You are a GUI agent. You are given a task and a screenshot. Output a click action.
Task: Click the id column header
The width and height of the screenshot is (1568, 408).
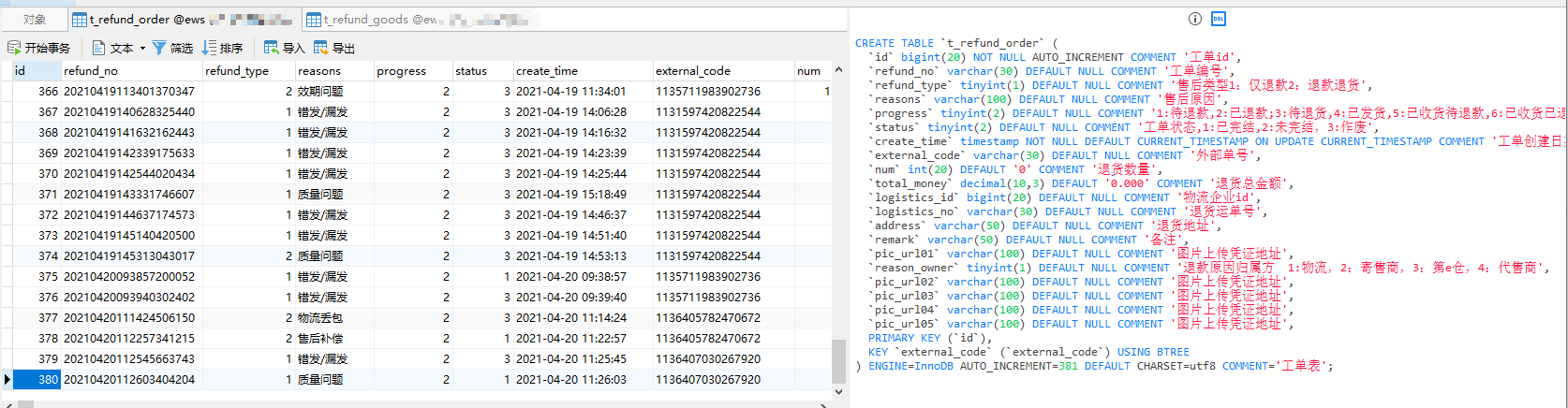37,71
